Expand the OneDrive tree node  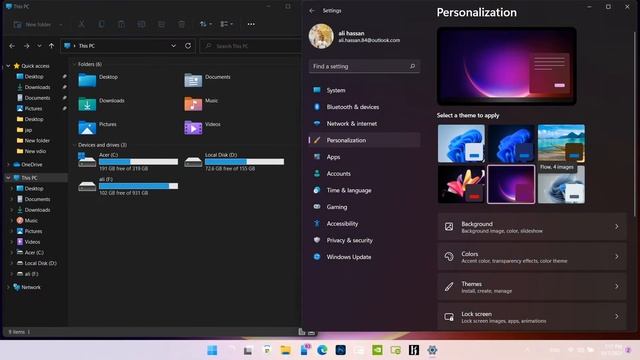[8, 164]
